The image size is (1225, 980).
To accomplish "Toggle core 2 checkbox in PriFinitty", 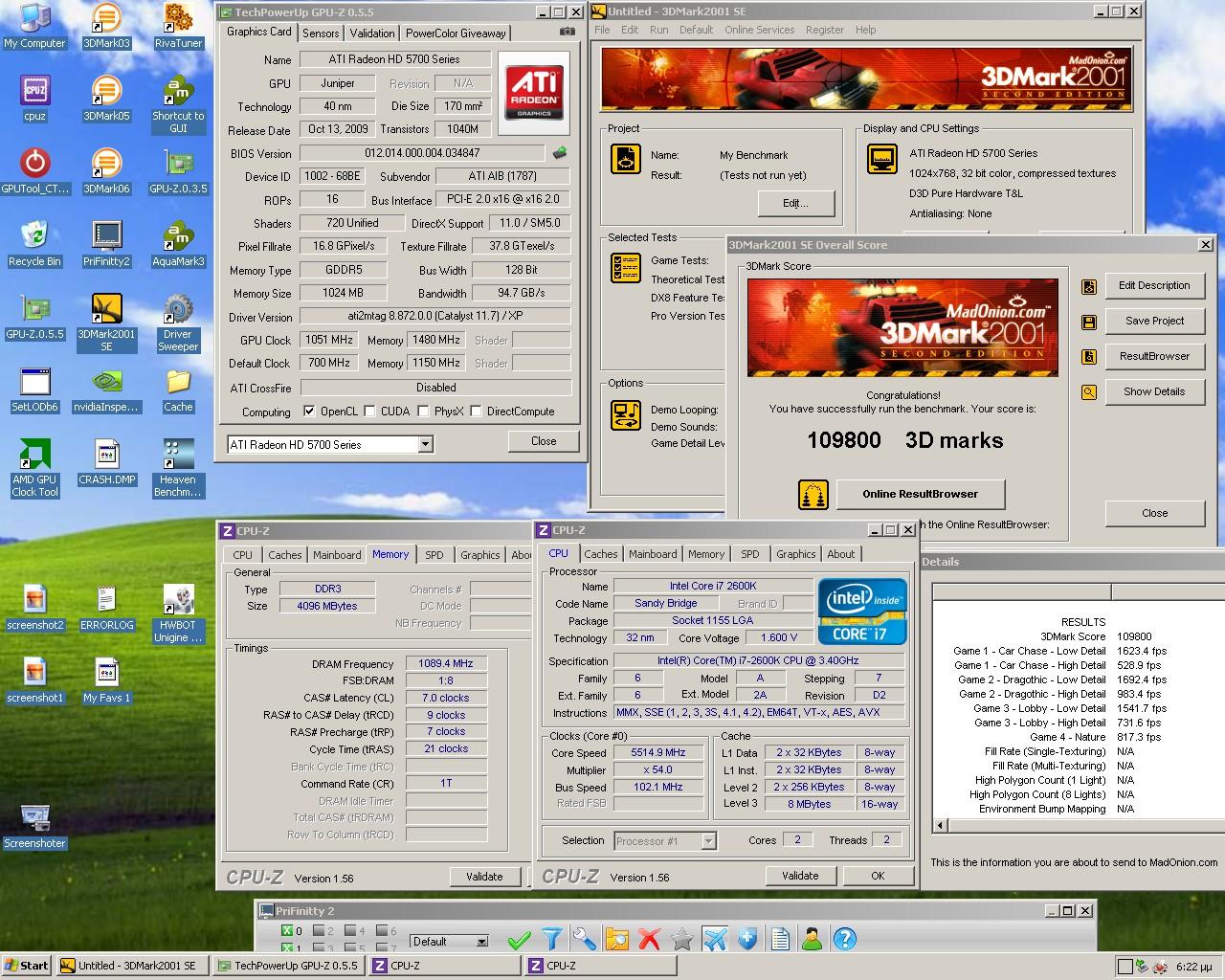I will 318,930.
